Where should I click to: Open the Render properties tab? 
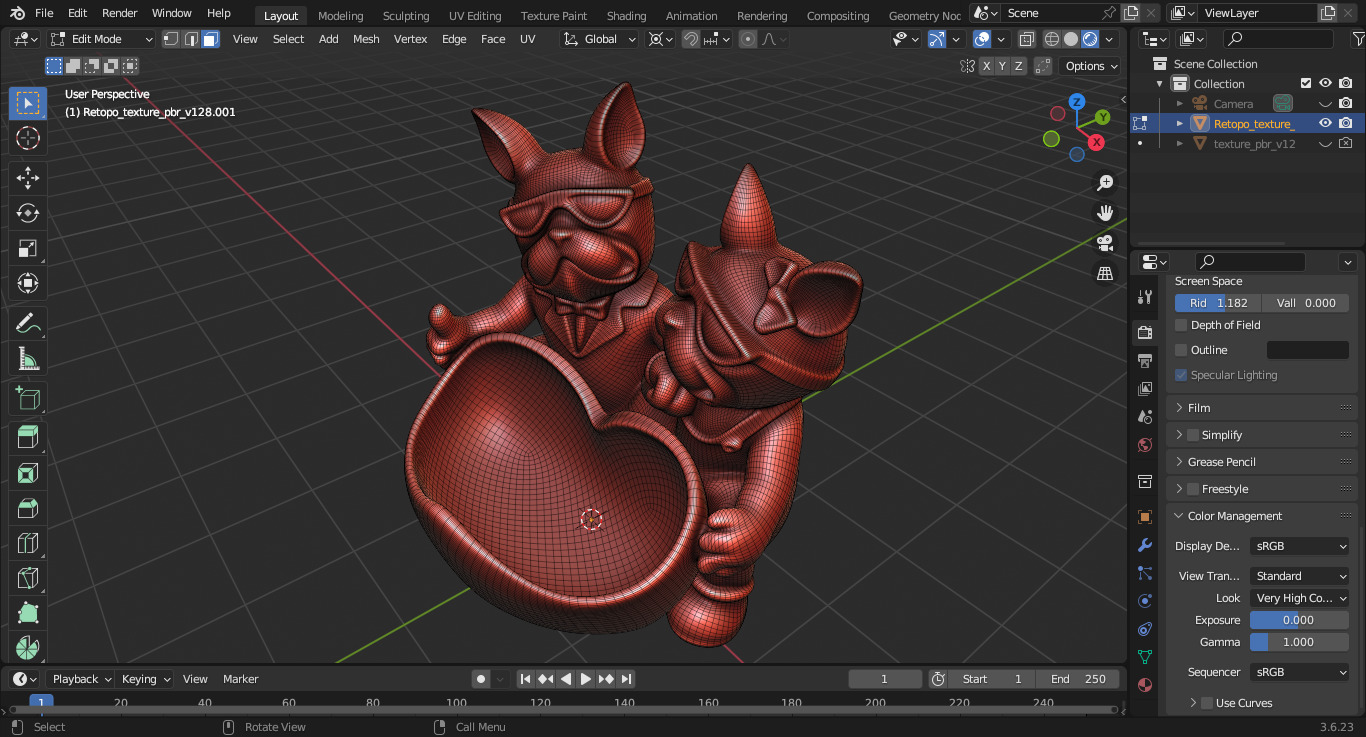pos(1145,332)
